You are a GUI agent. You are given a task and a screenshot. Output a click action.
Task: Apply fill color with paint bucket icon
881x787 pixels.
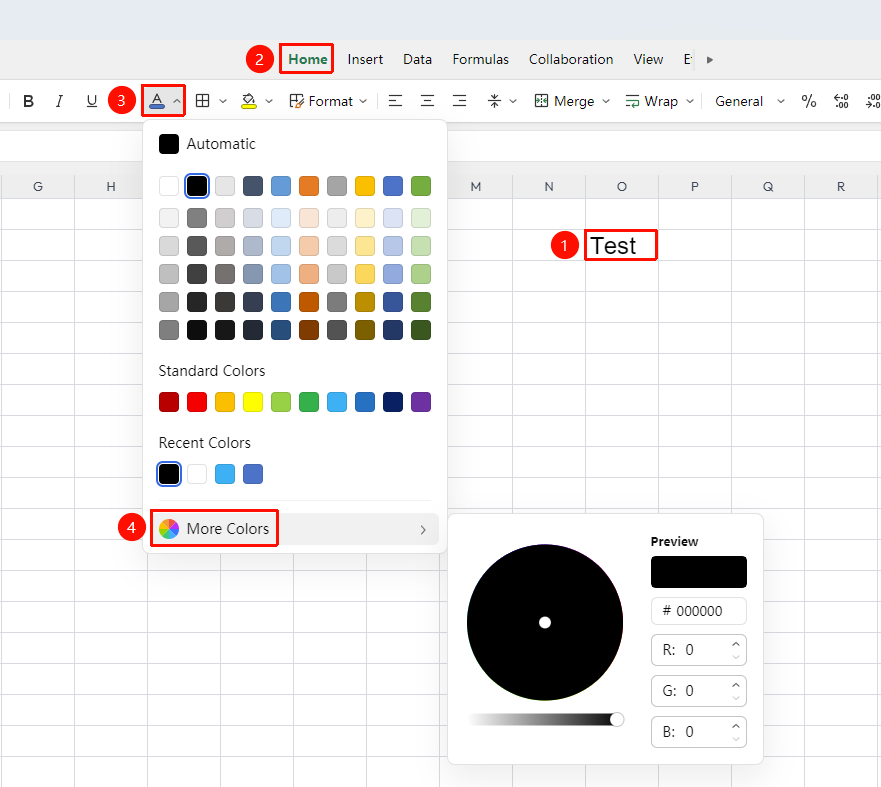248,101
